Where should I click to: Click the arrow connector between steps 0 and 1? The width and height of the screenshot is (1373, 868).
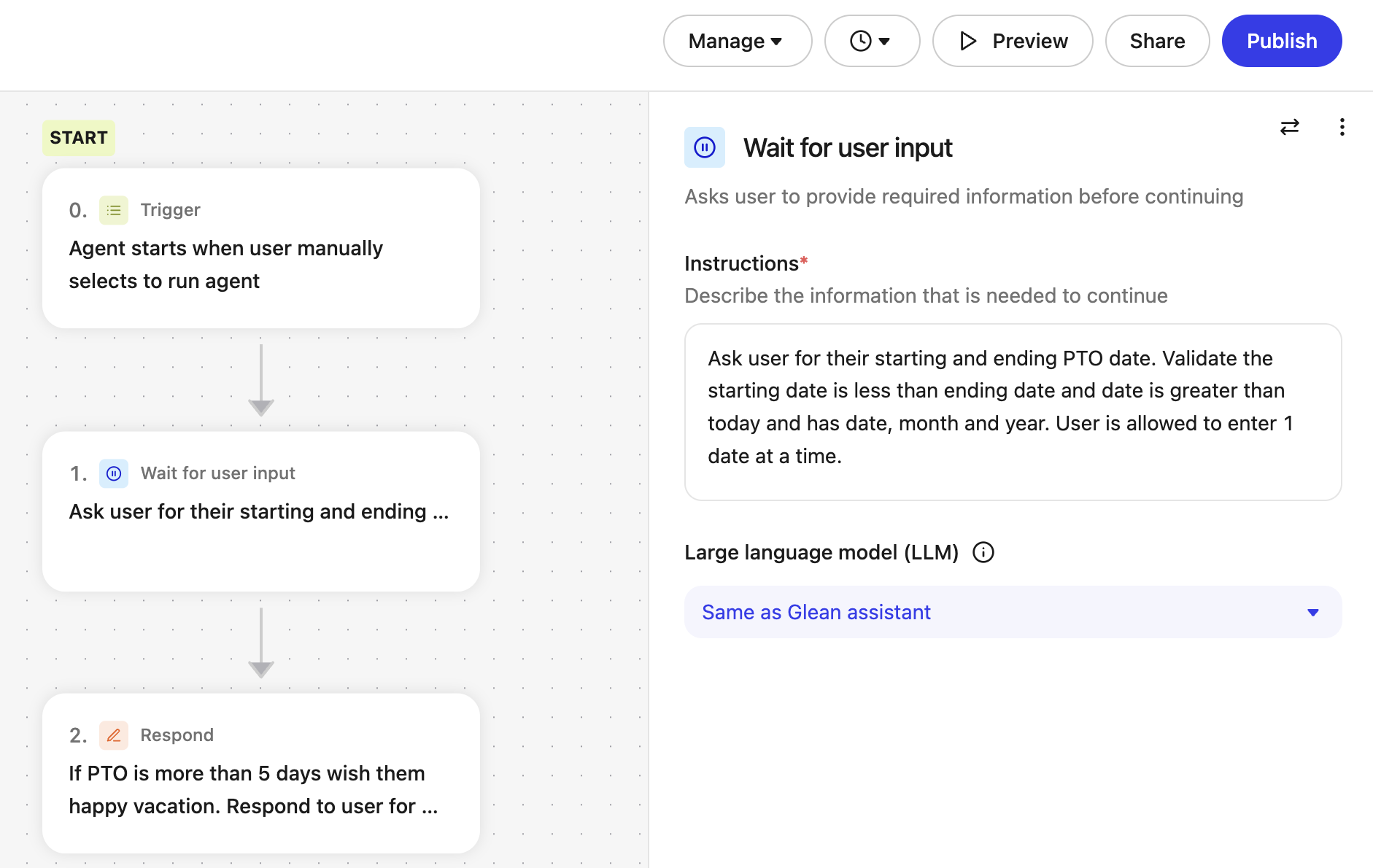click(260, 379)
